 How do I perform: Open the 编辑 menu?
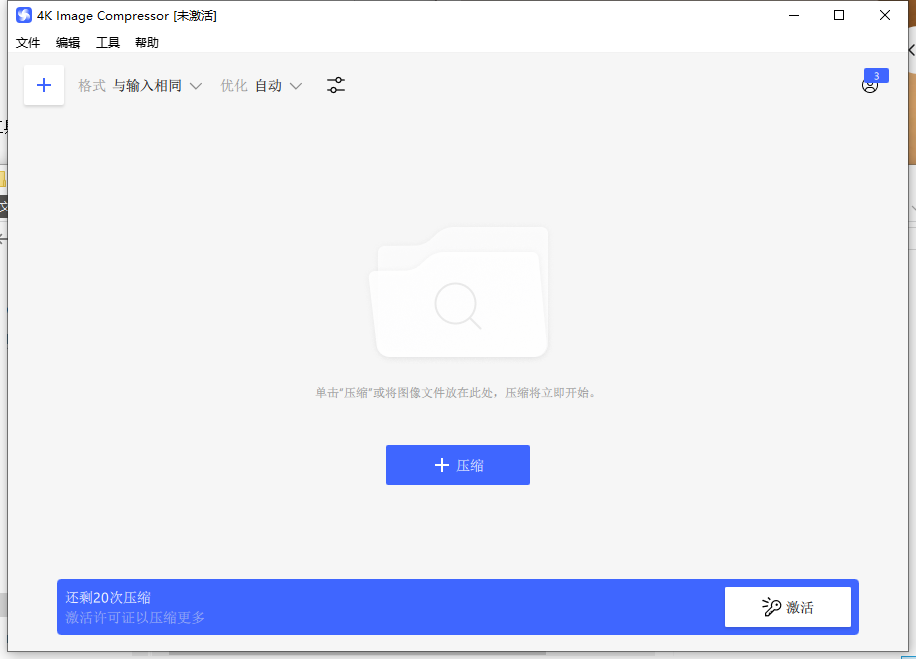(x=67, y=42)
